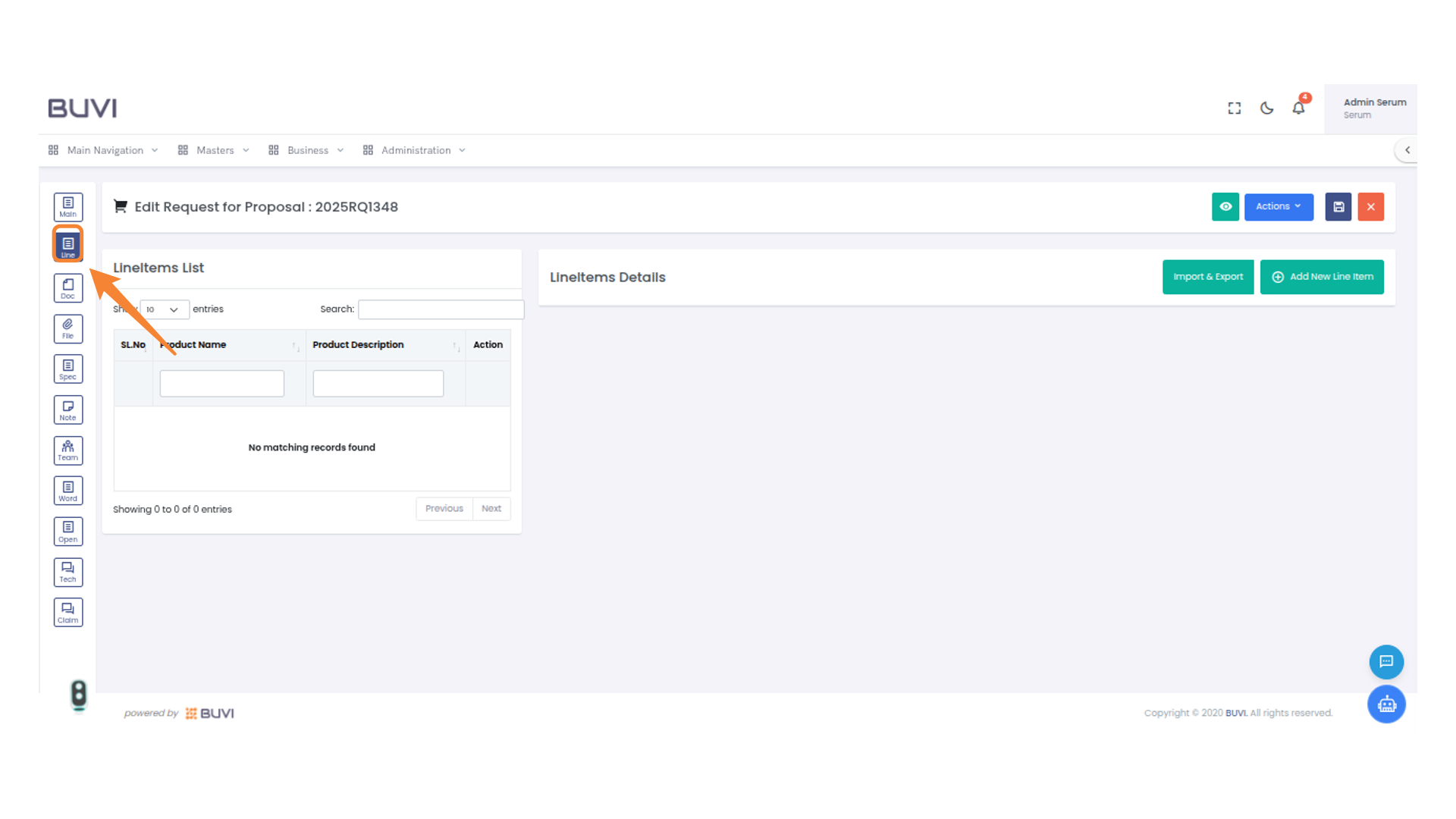
Task: Go to the Spec sidebar section
Action: click(67, 369)
